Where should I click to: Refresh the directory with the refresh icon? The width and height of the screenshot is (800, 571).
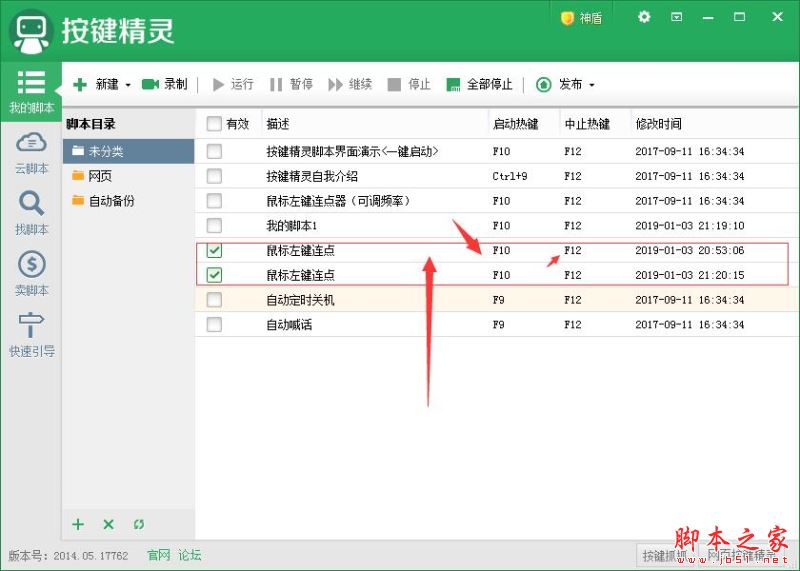coord(139,524)
